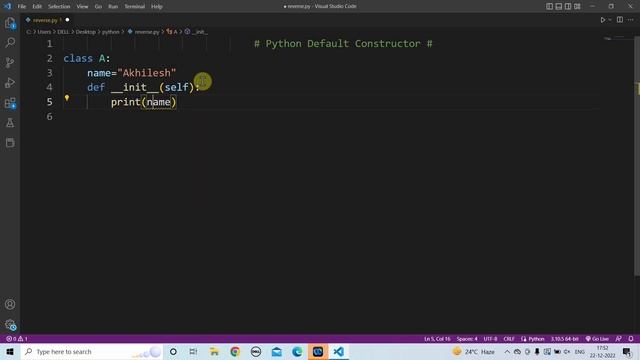Click the Desktop breadcrumb segment
Viewport: 640px width, 360px height.
tap(85, 32)
